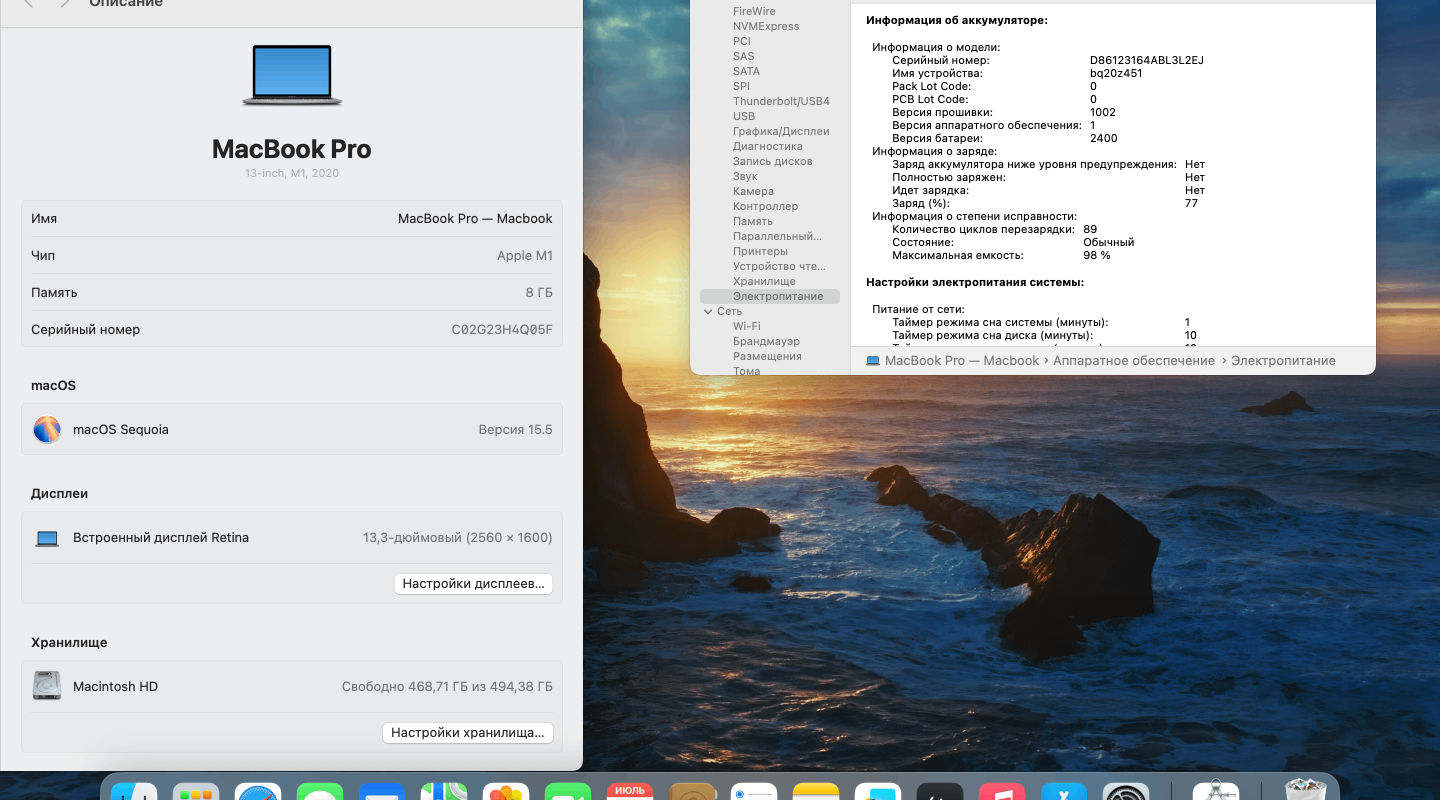Click Аппаратное обеспечение in the path bar
This screenshot has width=1440, height=800.
coord(1133,360)
